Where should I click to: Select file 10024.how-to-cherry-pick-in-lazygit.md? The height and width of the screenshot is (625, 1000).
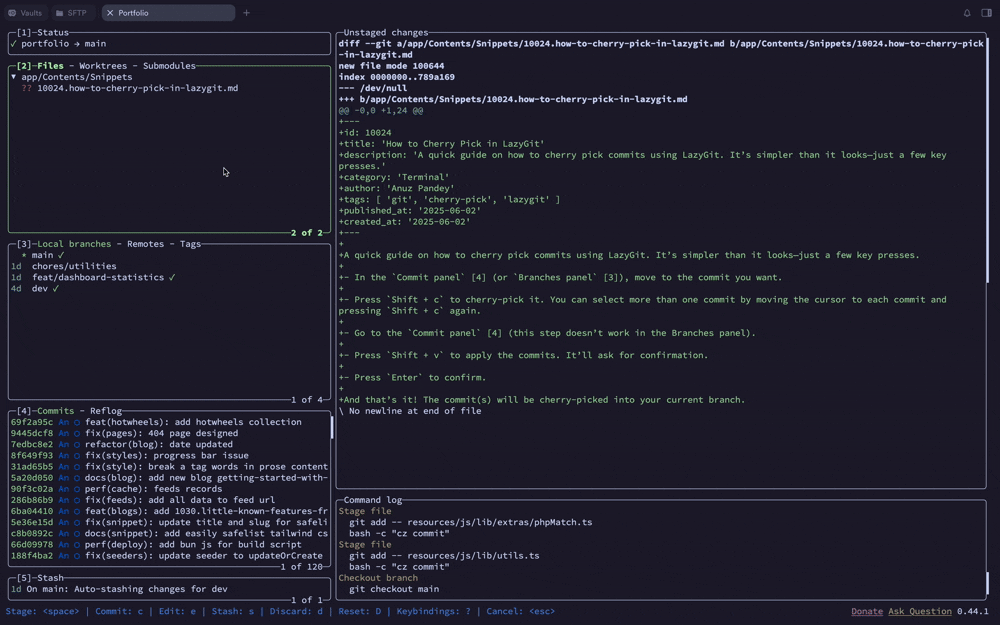tap(137, 88)
